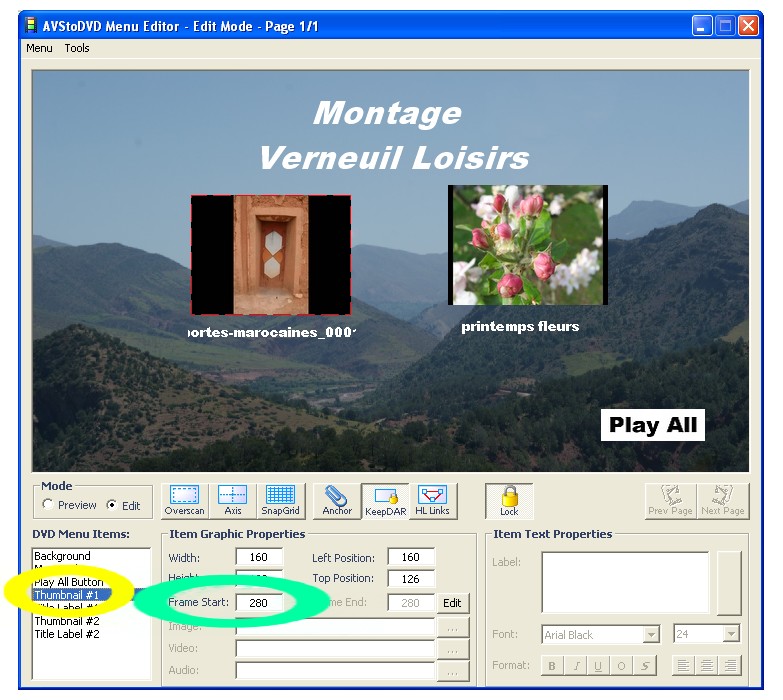Click the Frame Start input field
783x700 pixels.
click(x=258, y=603)
